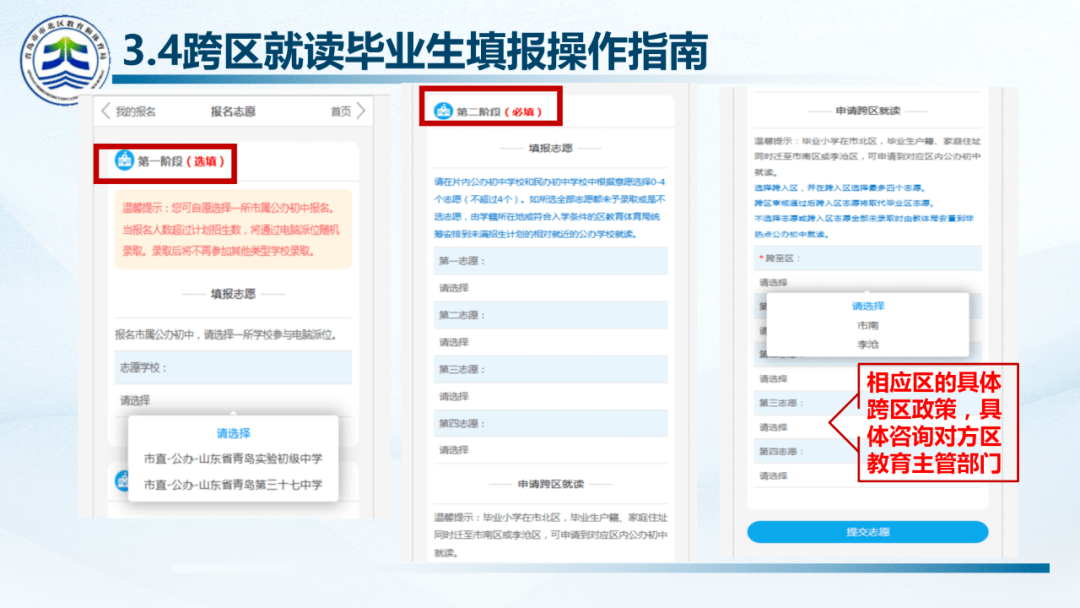The height and width of the screenshot is (608, 1080).
Task: Expand the 第四志愿 selector in the middle panel
Action: (550, 450)
